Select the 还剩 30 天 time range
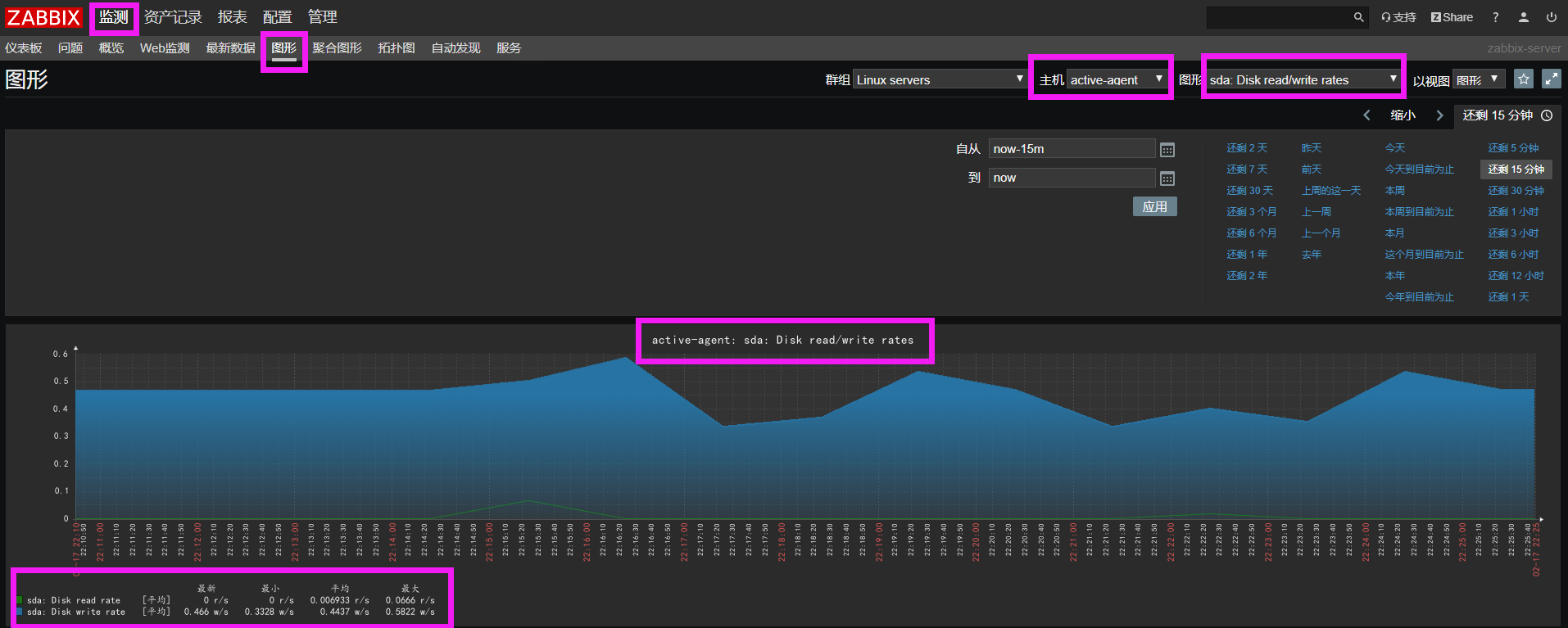This screenshot has height=628, width=1568. click(1250, 191)
